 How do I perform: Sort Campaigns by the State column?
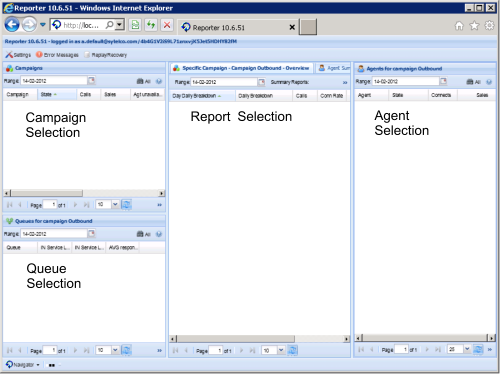click(57, 95)
